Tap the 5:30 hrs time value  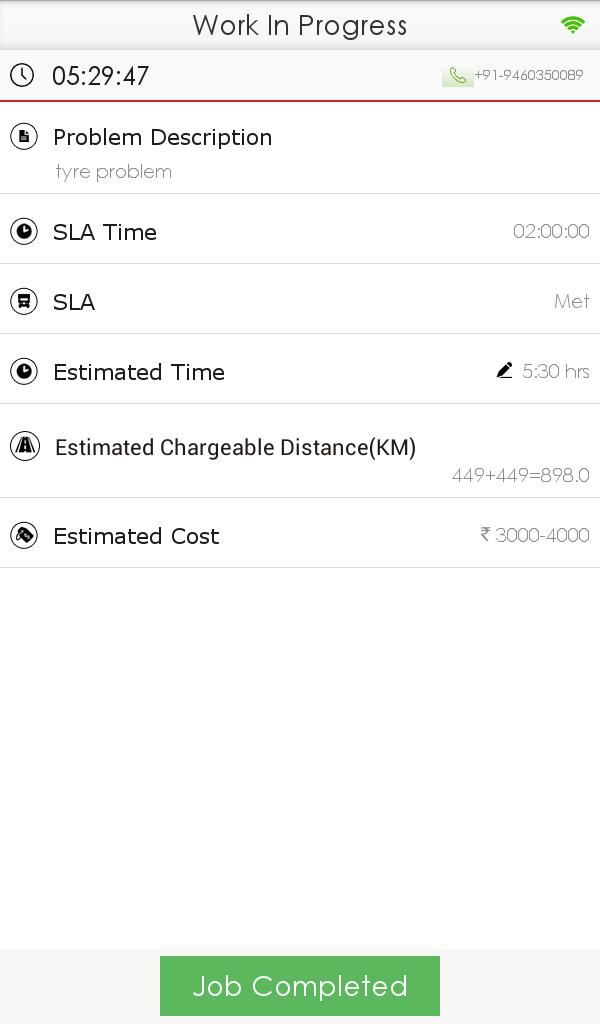[556, 372]
